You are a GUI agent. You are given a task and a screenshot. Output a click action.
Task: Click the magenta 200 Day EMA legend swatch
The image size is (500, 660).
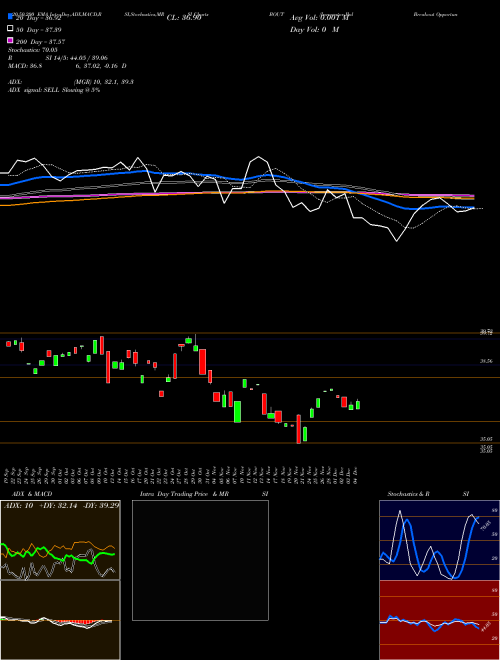(11, 40)
